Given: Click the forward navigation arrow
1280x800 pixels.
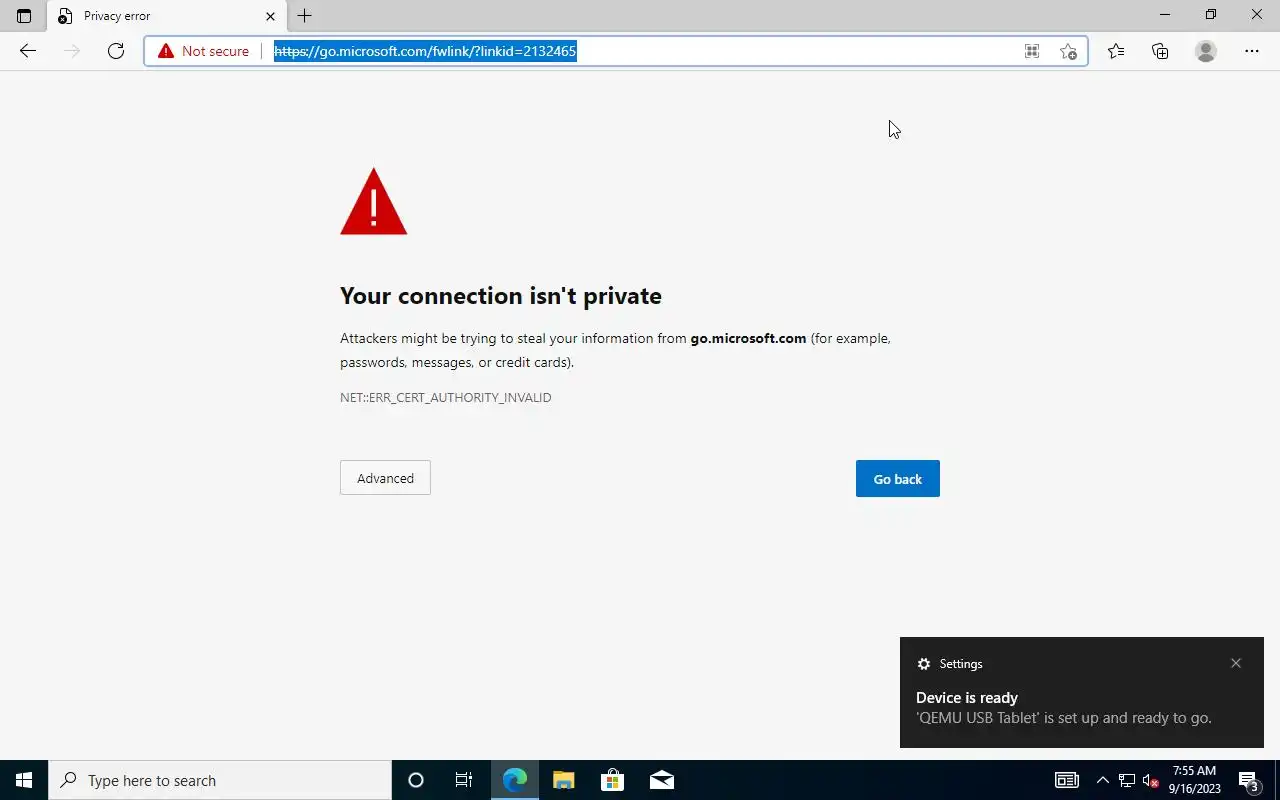Looking at the screenshot, I should (x=72, y=51).
